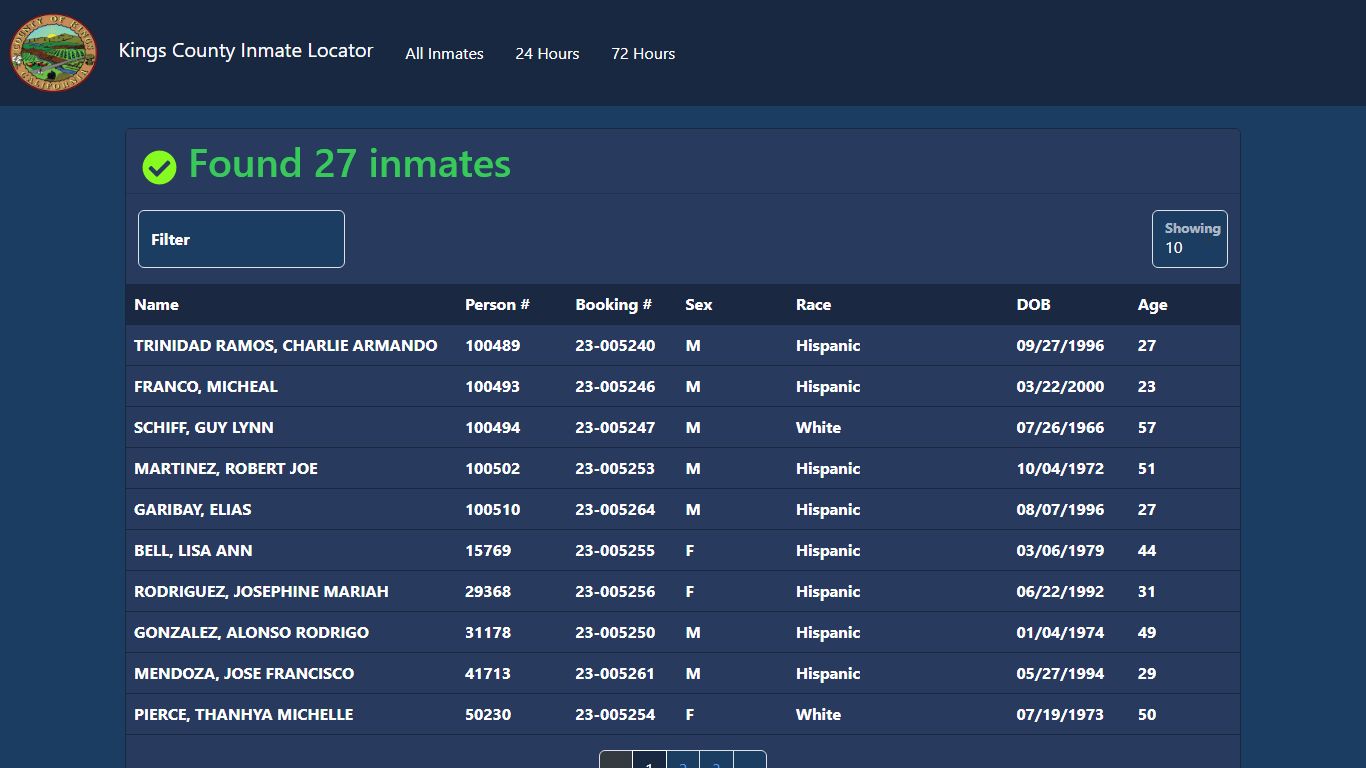The width and height of the screenshot is (1366, 768).
Task: Click DOB 07/26/1966 cell
Action: point(1060,428)
